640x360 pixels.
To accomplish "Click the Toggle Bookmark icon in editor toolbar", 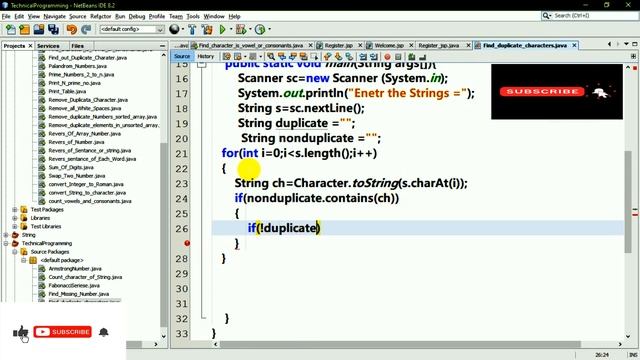I will (x=349, y=57).
